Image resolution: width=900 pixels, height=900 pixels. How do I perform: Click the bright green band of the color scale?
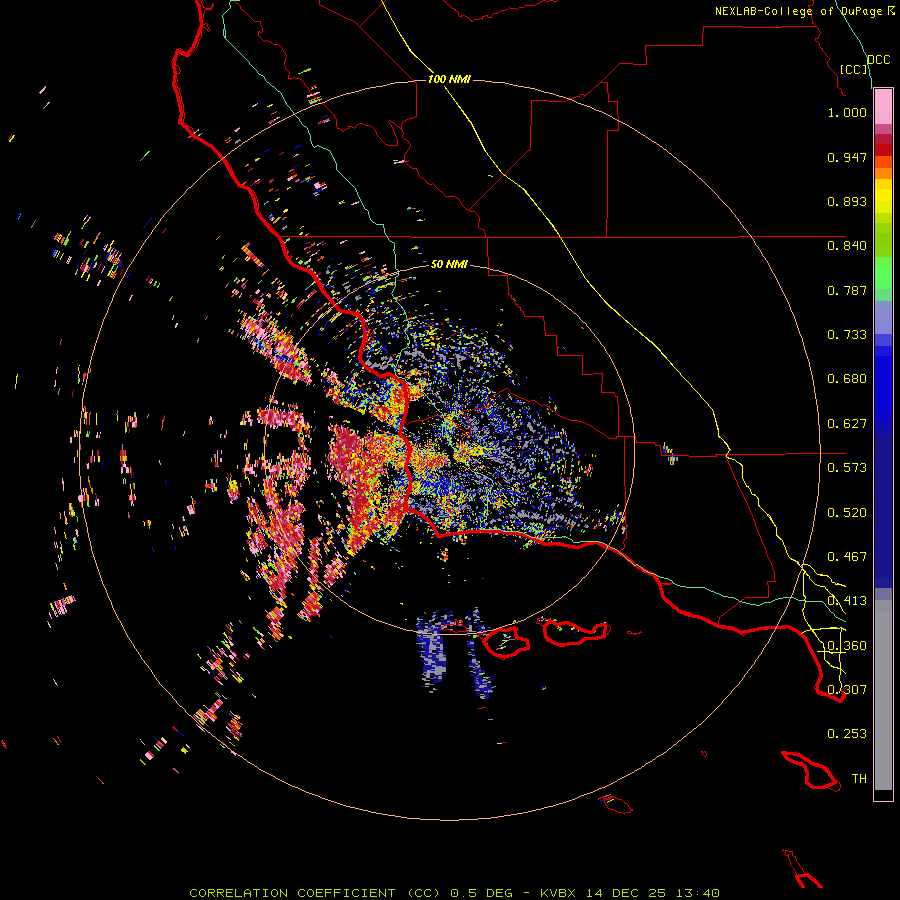883,273
